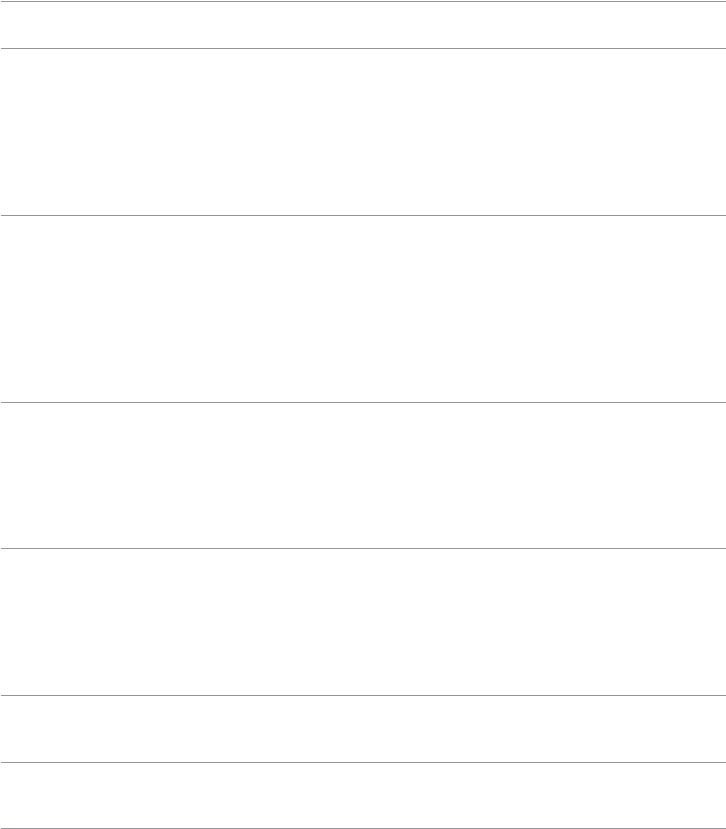The height and width of the screenshot is (829, 726).
Task: Click the seventh horizontal divider from the top
Action: (x=363, y=763)
